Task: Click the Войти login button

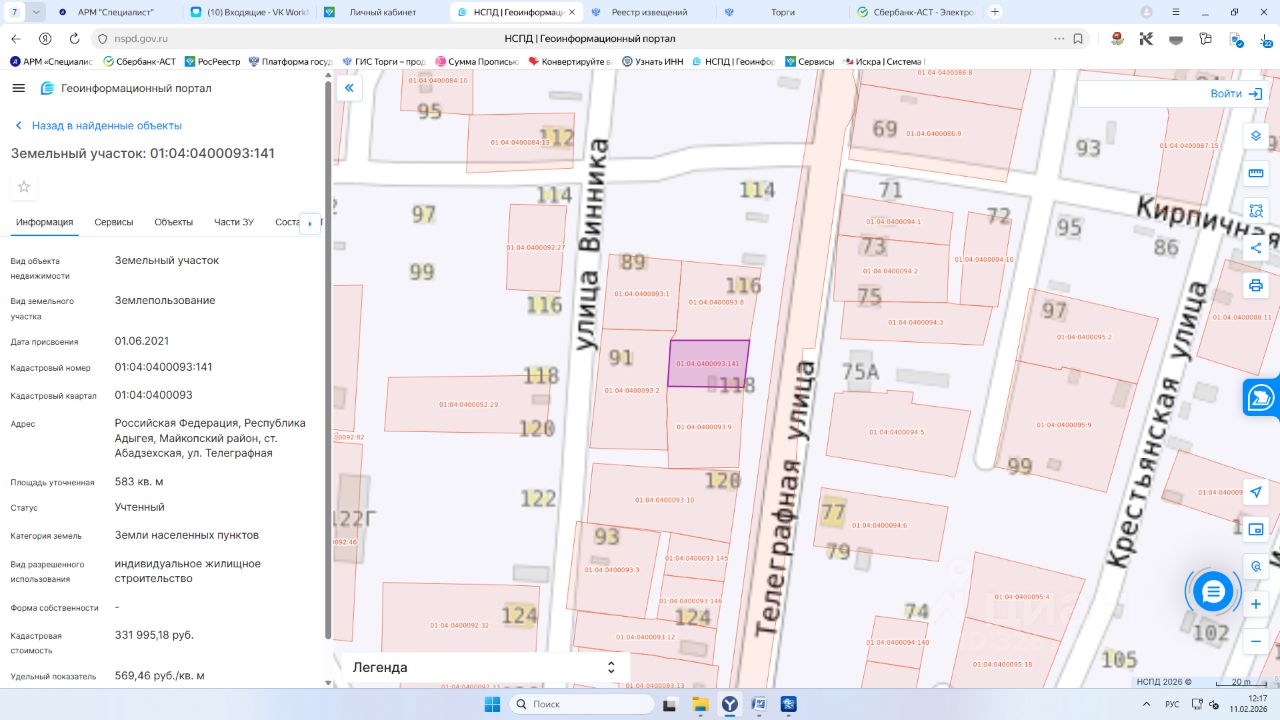Action: click(1237, 93)
